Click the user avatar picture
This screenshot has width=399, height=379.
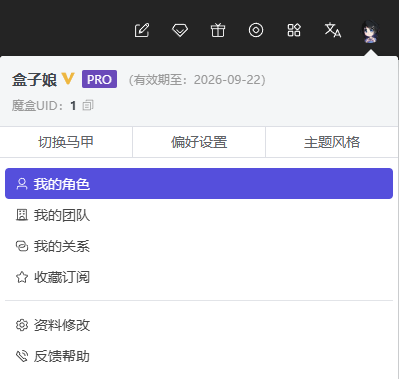[371, 31]
